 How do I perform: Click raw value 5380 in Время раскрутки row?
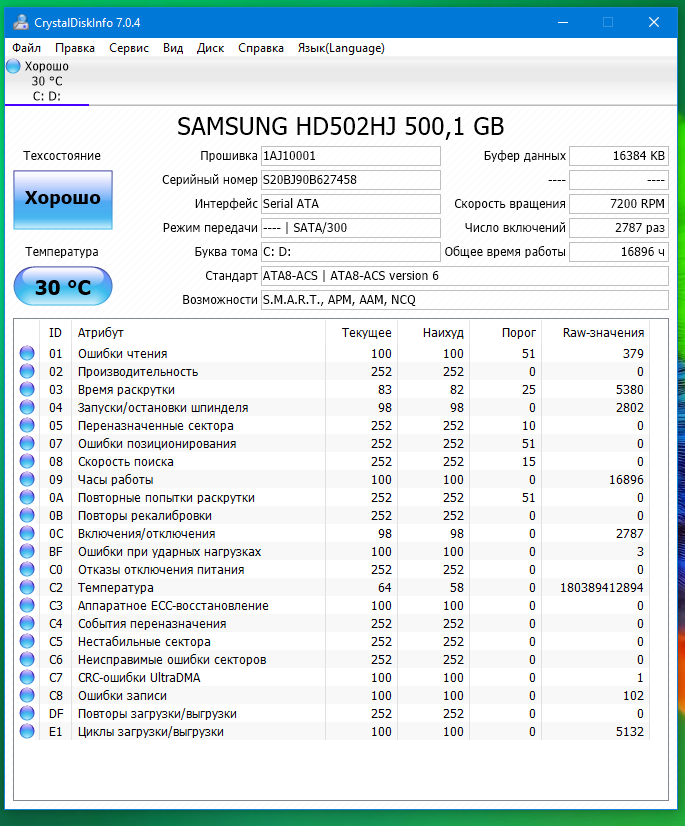click(630, 389)
